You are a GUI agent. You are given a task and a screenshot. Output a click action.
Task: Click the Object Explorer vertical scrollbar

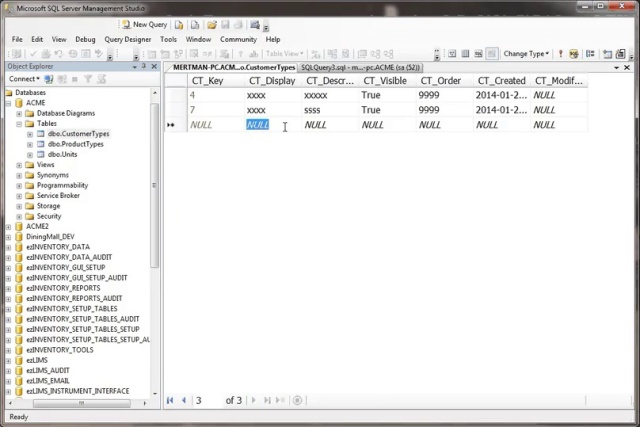(x=155, y=242)
